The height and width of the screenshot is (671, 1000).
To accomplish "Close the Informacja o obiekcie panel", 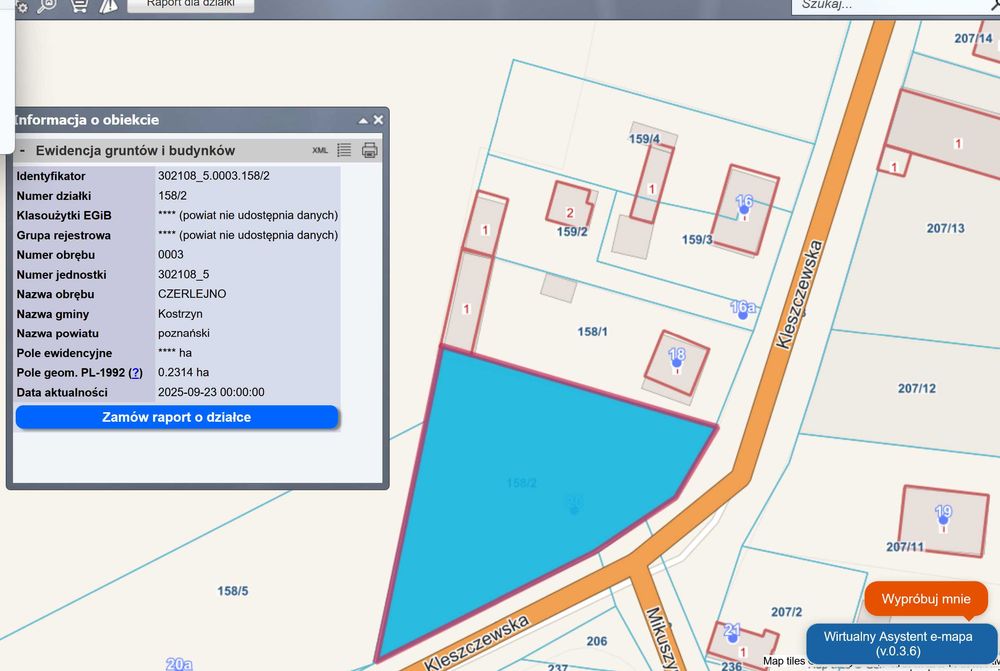I will [x=378, y=120].
